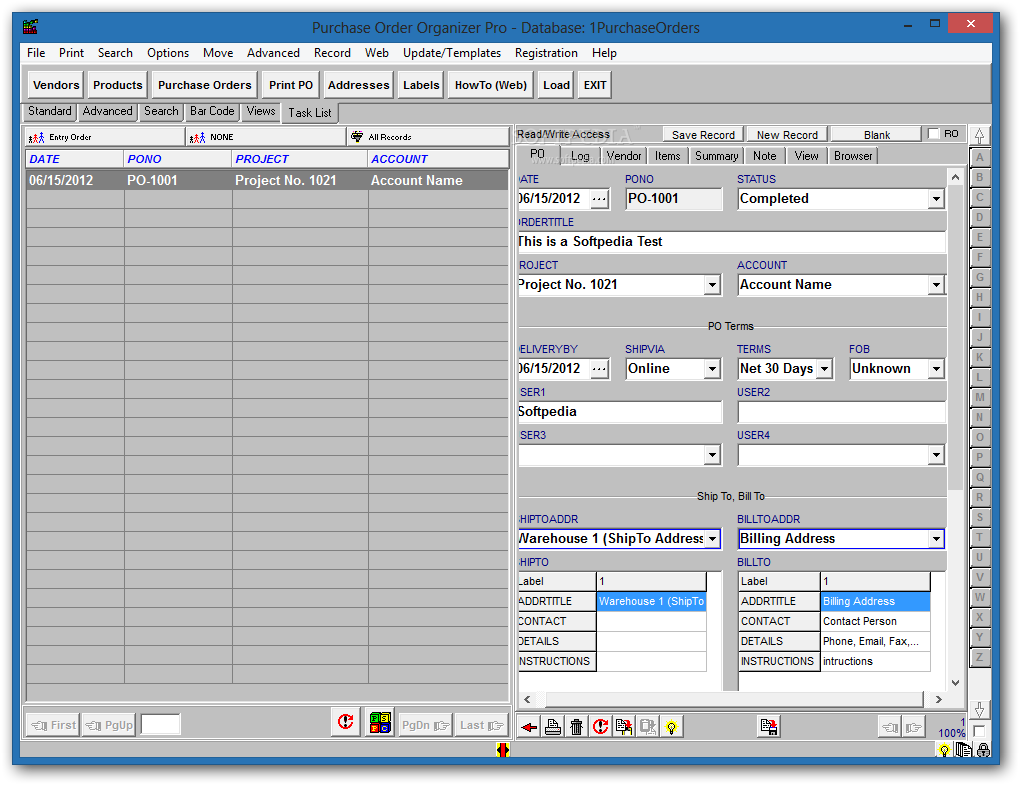Click the Print PO toolbar button
1020x785 pixels.
click(x=291, y=85)
